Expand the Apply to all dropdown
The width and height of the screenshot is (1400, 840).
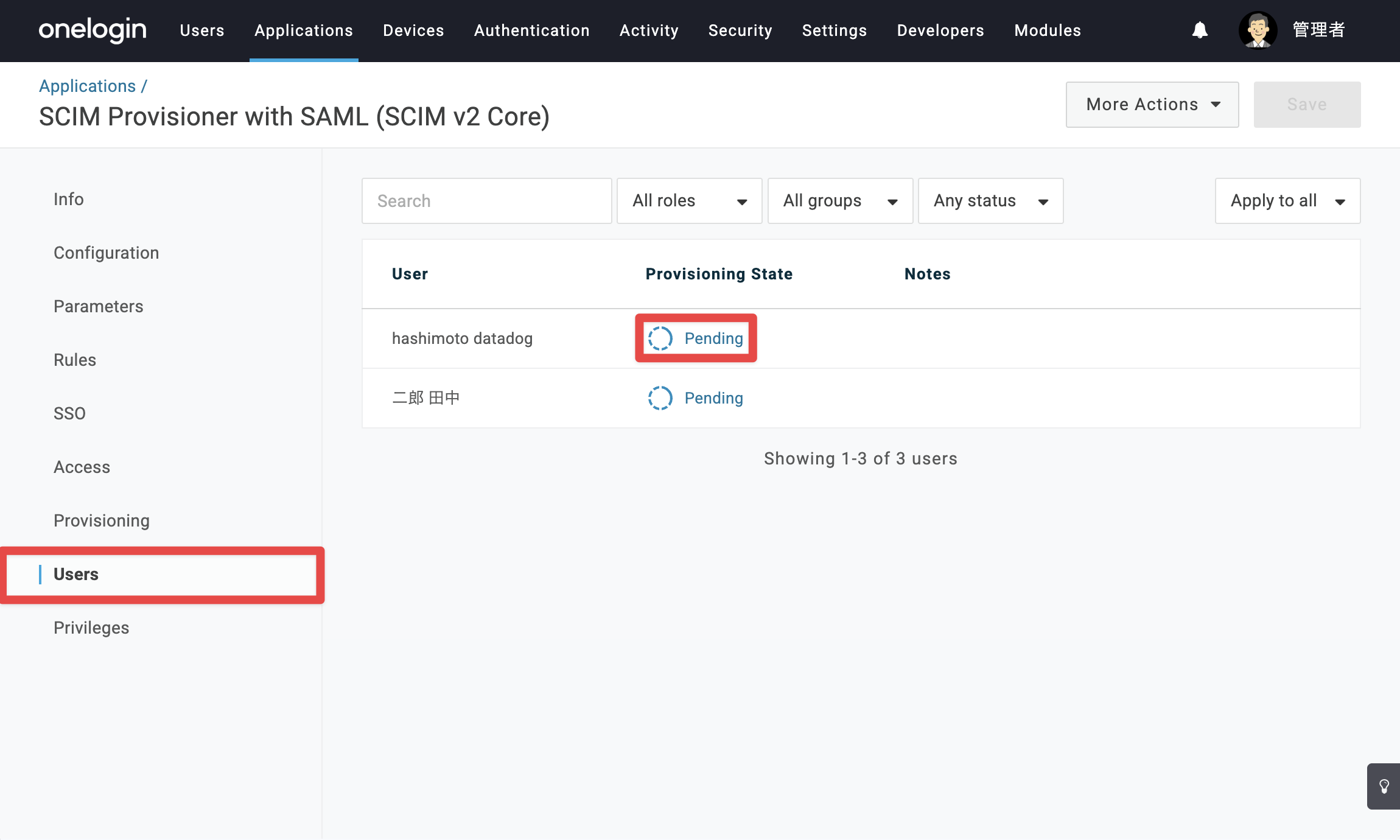tap(1287, 201)
